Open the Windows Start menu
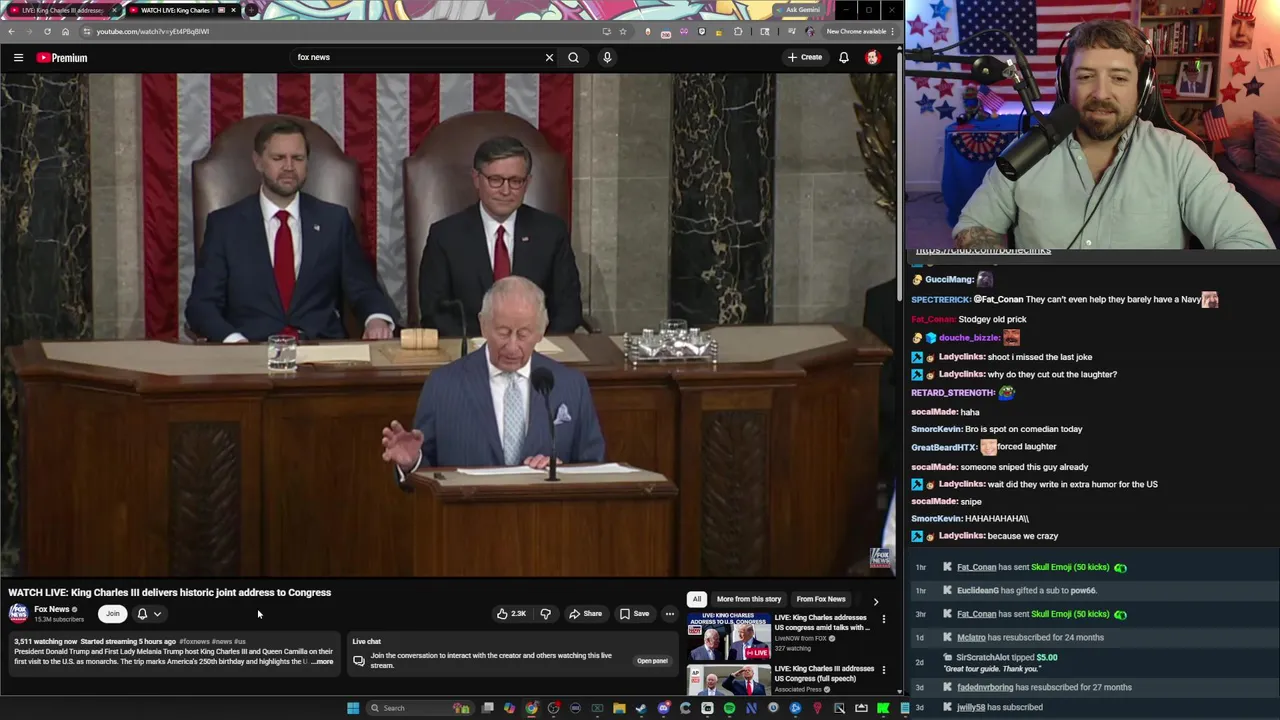This screenshot has height=720, width=1280. (353, 708)
